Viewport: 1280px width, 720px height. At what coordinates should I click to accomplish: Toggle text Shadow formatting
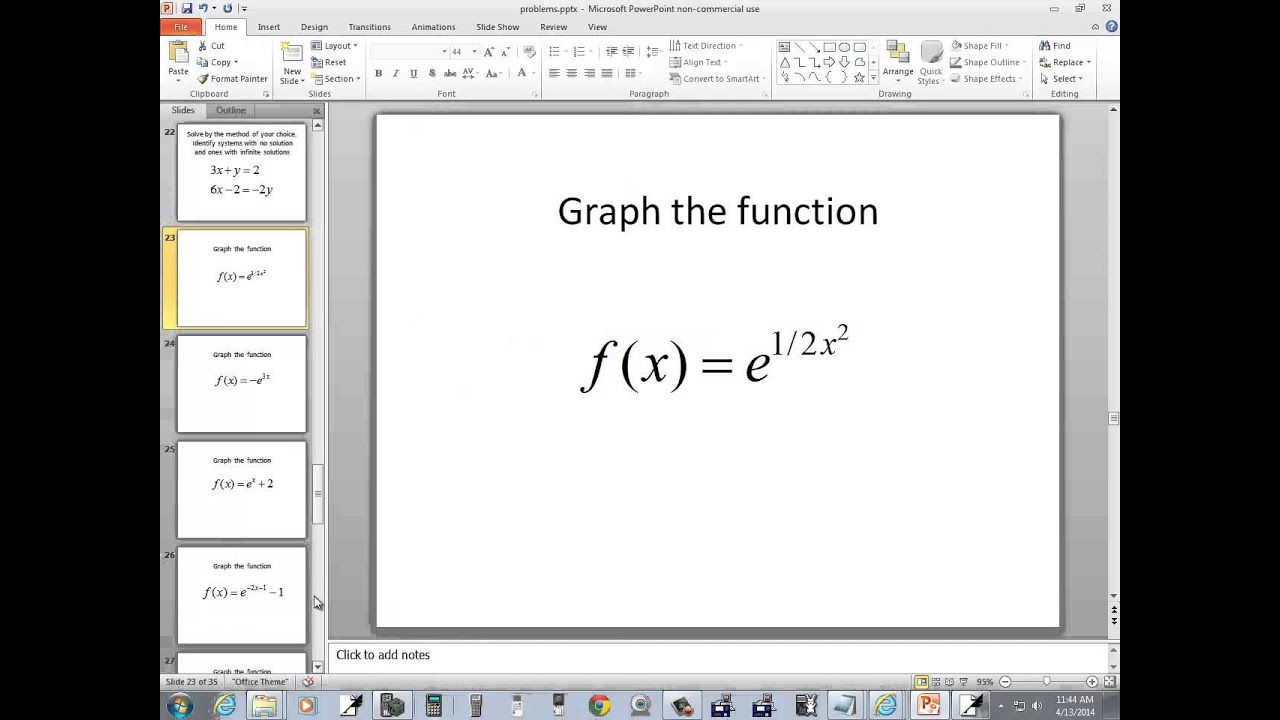point(431,73)
